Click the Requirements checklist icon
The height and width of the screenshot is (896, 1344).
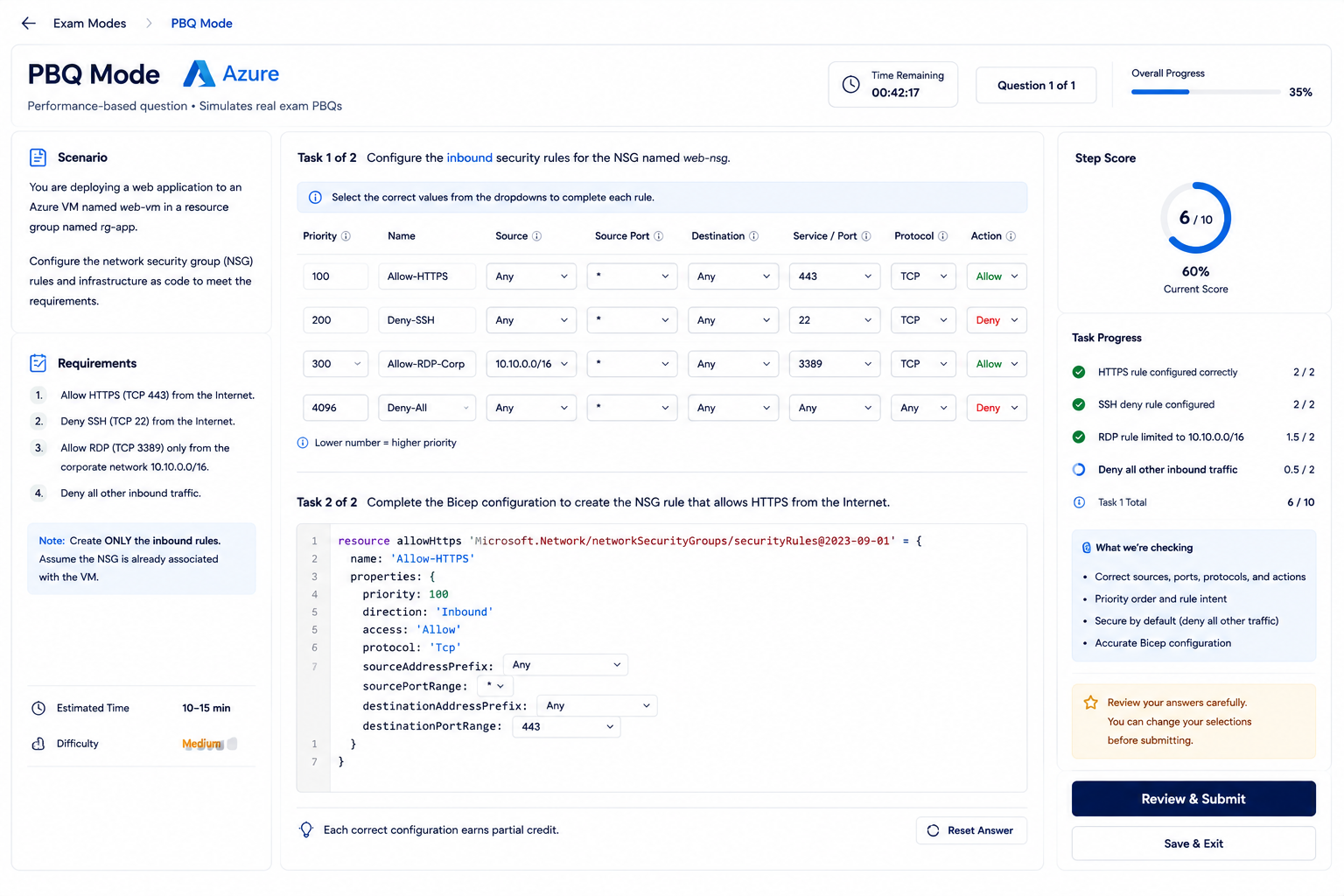click(x=38, y=363)
